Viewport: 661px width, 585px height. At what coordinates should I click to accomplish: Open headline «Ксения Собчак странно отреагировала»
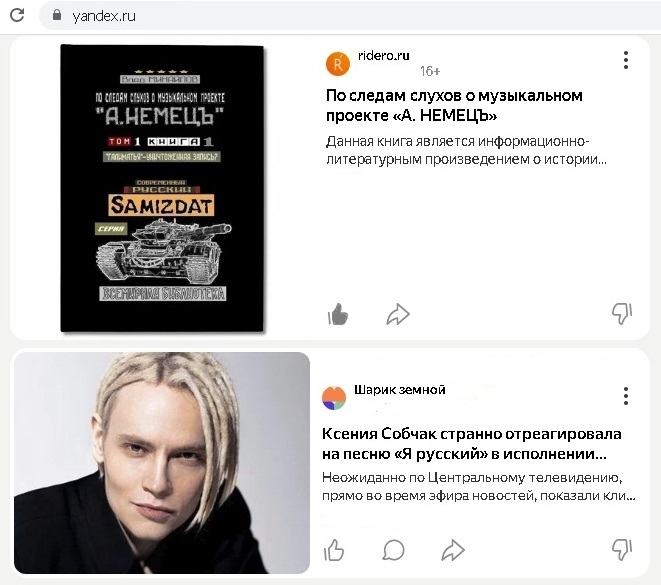(472, 444)
